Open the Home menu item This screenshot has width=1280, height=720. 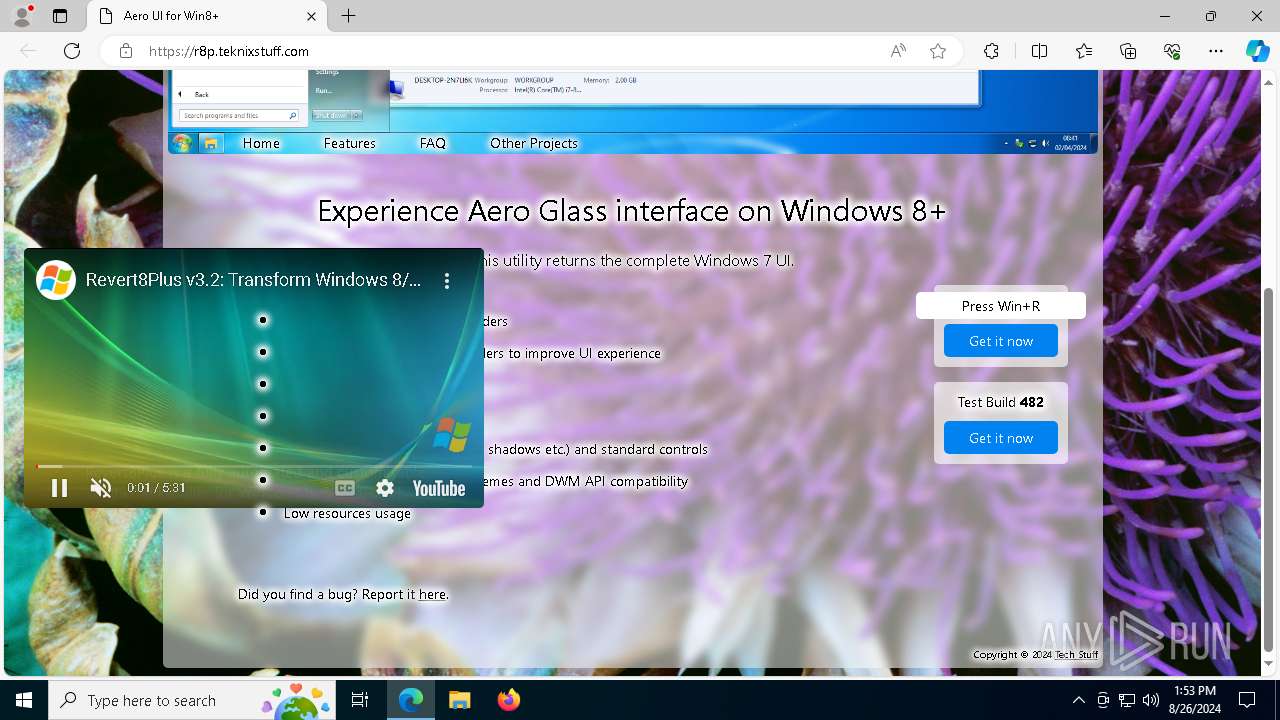tap(261, 143)
